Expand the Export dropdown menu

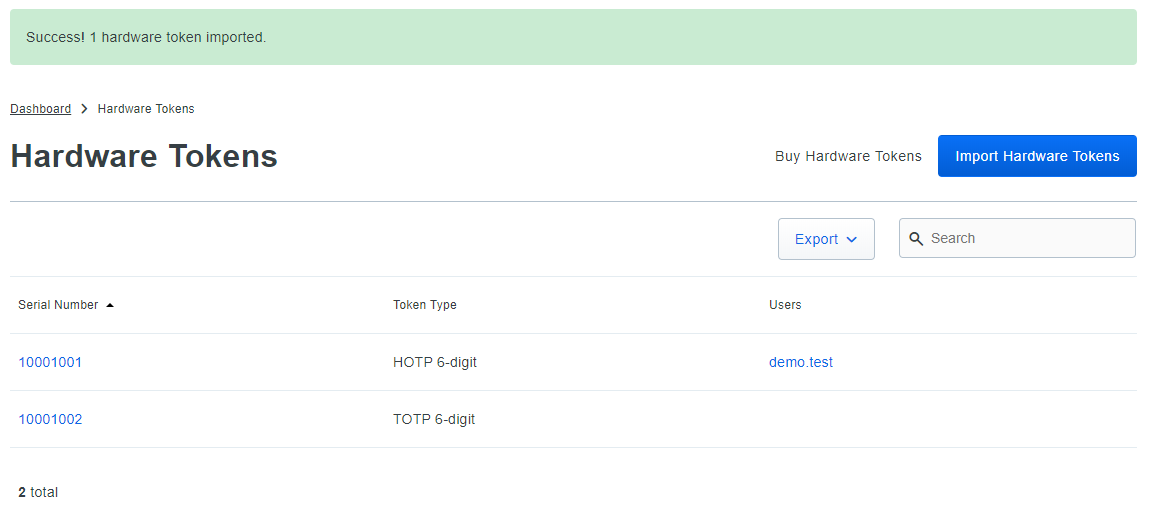click(826, 239)
